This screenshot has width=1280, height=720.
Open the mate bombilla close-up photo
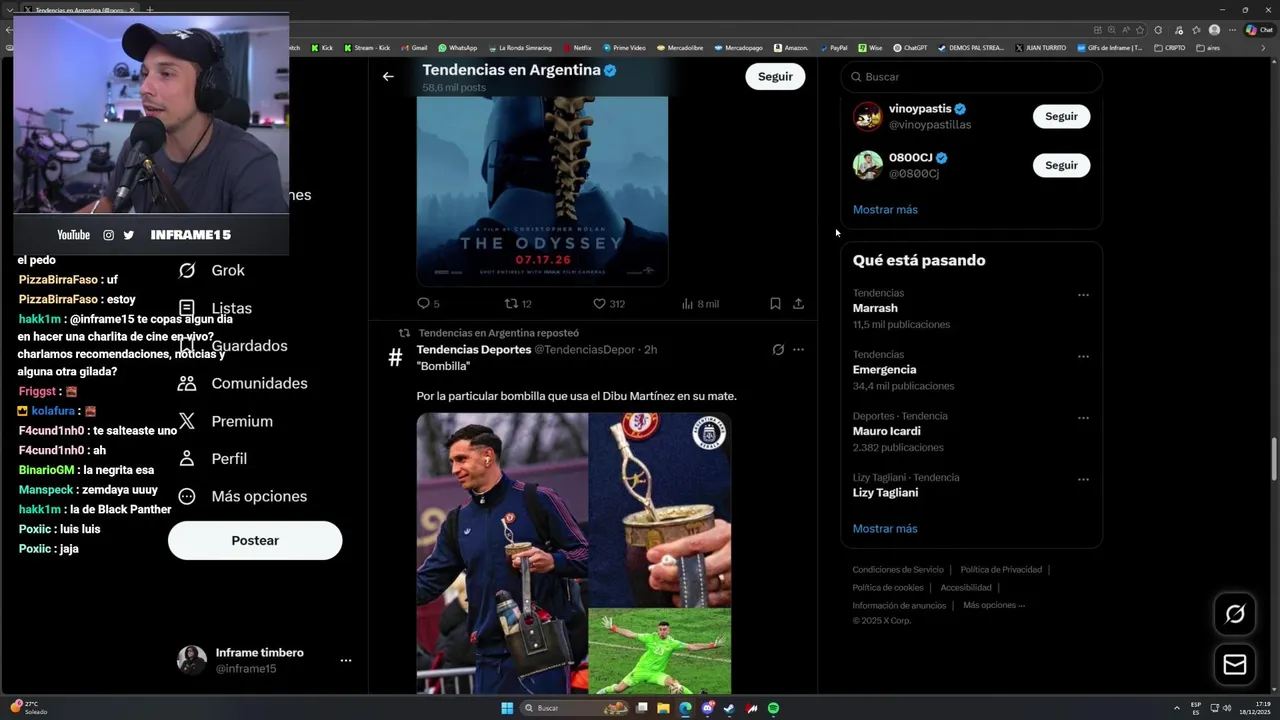pyautogui.click(x=660, y=510)
